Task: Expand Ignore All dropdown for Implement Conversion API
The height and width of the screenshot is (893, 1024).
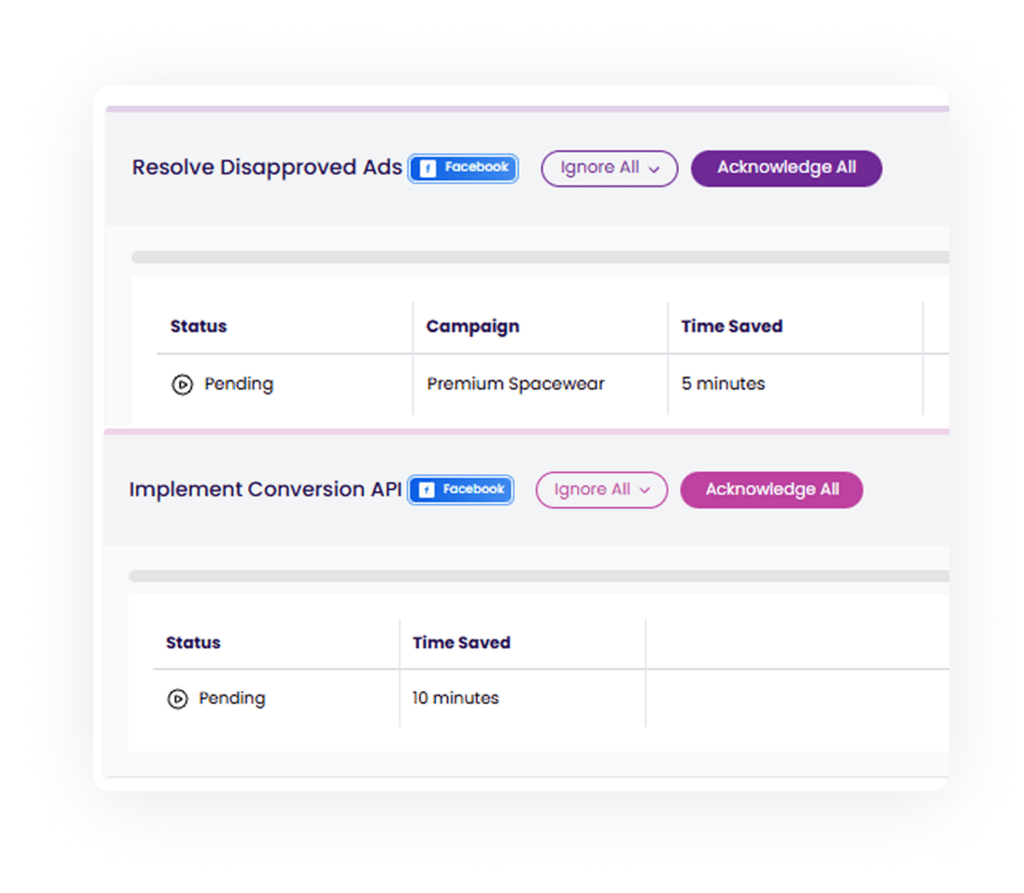Action: click(x=601, y=490)
